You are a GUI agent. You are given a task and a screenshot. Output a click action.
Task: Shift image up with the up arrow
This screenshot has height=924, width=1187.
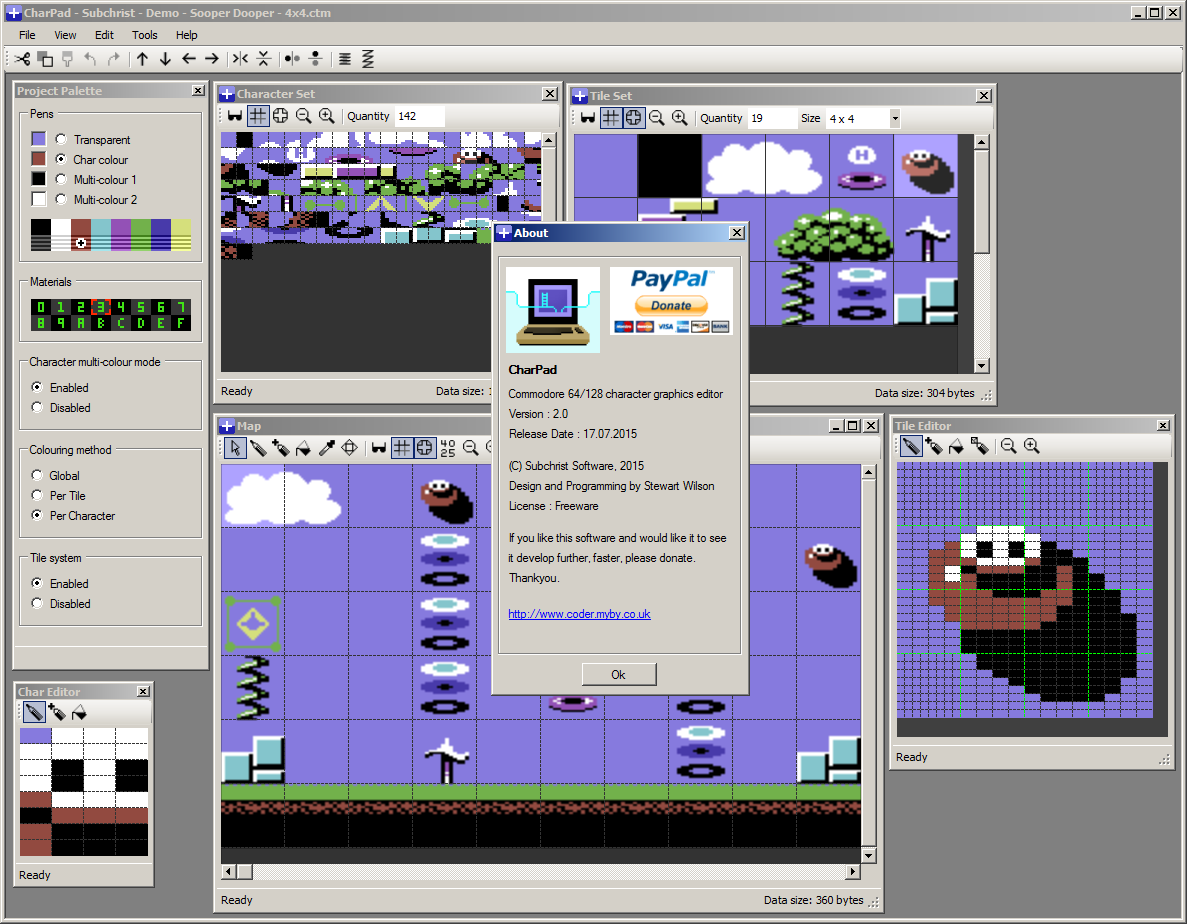tap(142, 59)
